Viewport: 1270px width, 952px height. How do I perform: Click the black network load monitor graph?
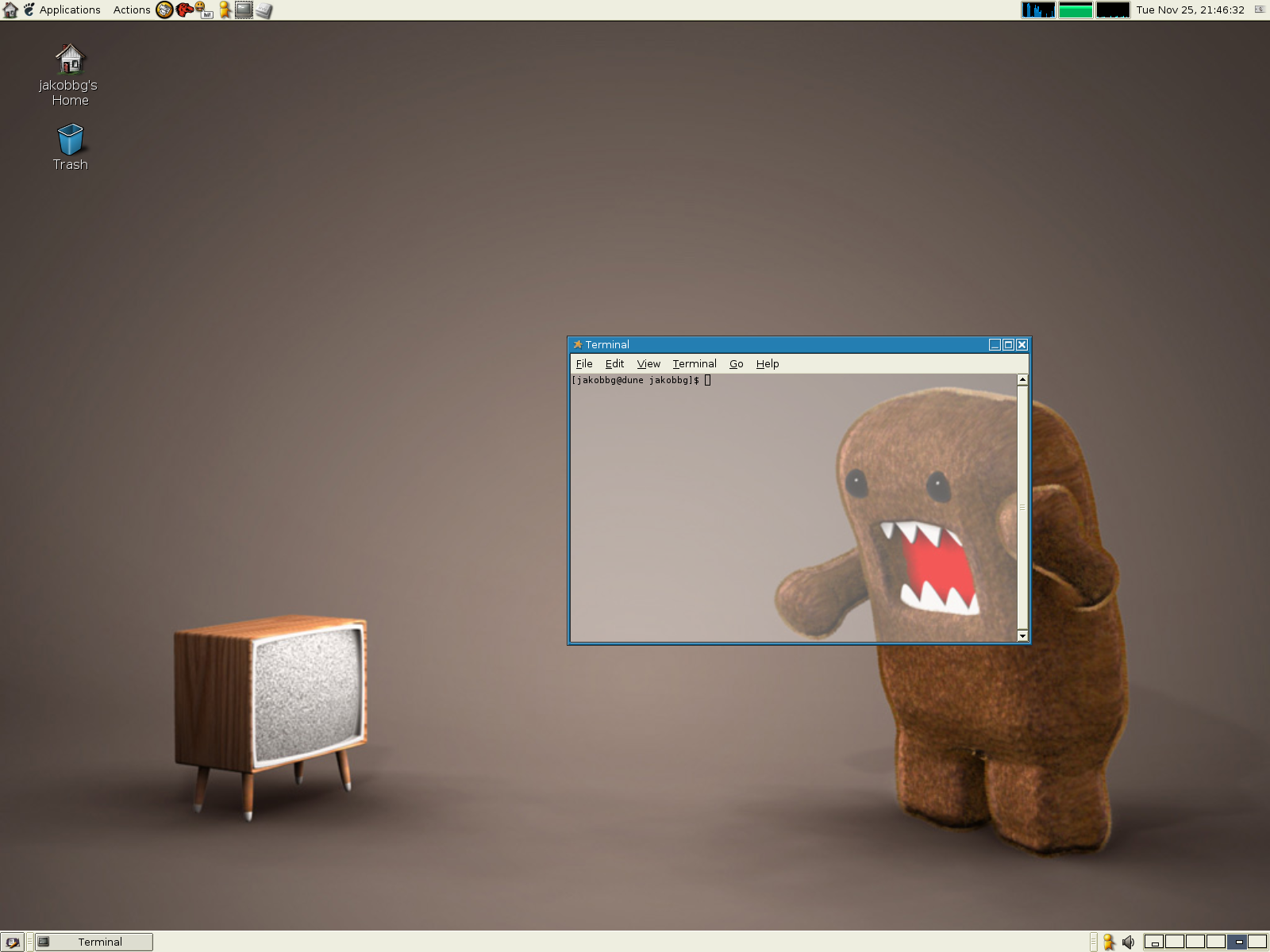point(1113,10)
